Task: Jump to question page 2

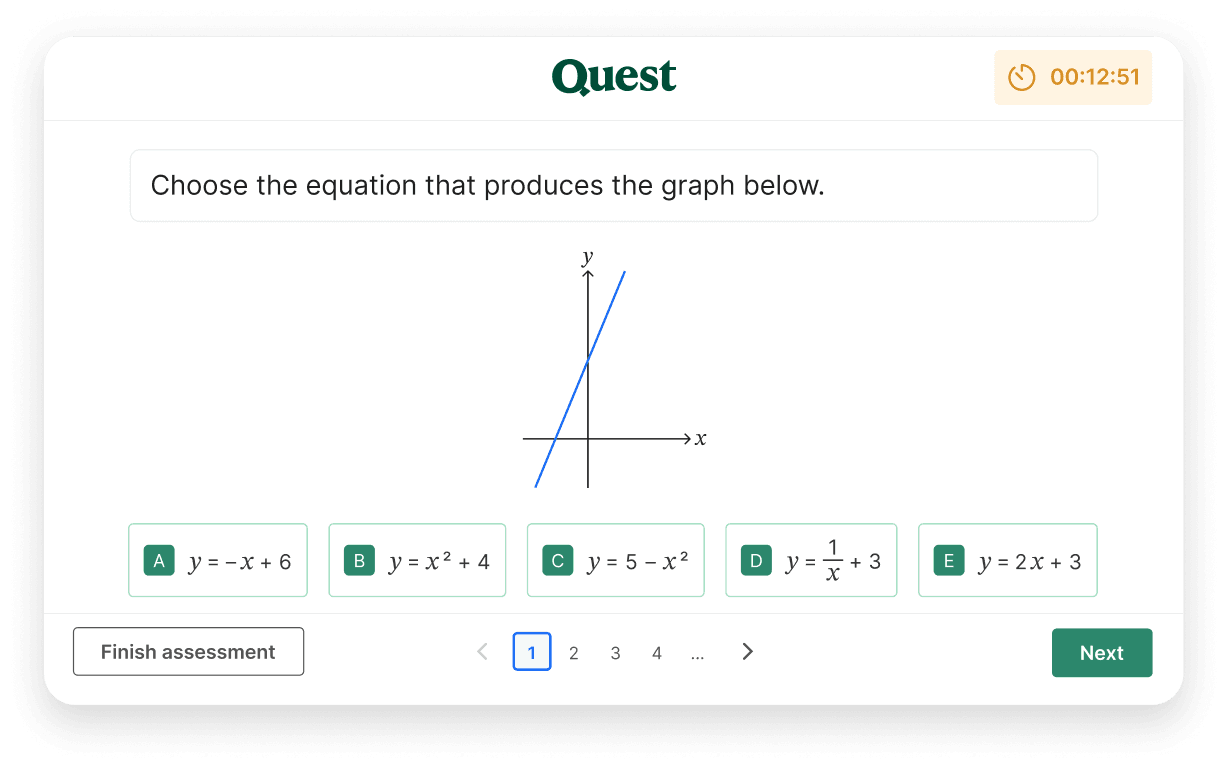Action: (574, 653)
